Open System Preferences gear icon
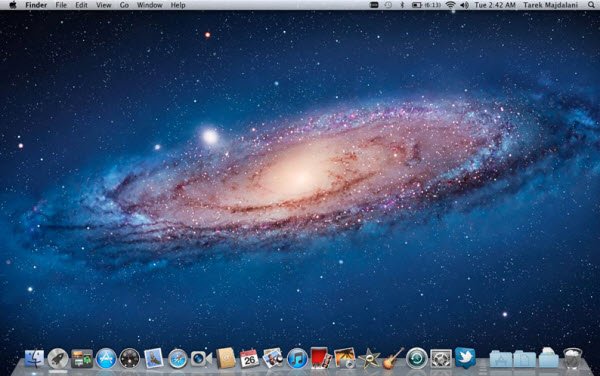The width and height of the screenshot is (600, 376). pos(441,359)
